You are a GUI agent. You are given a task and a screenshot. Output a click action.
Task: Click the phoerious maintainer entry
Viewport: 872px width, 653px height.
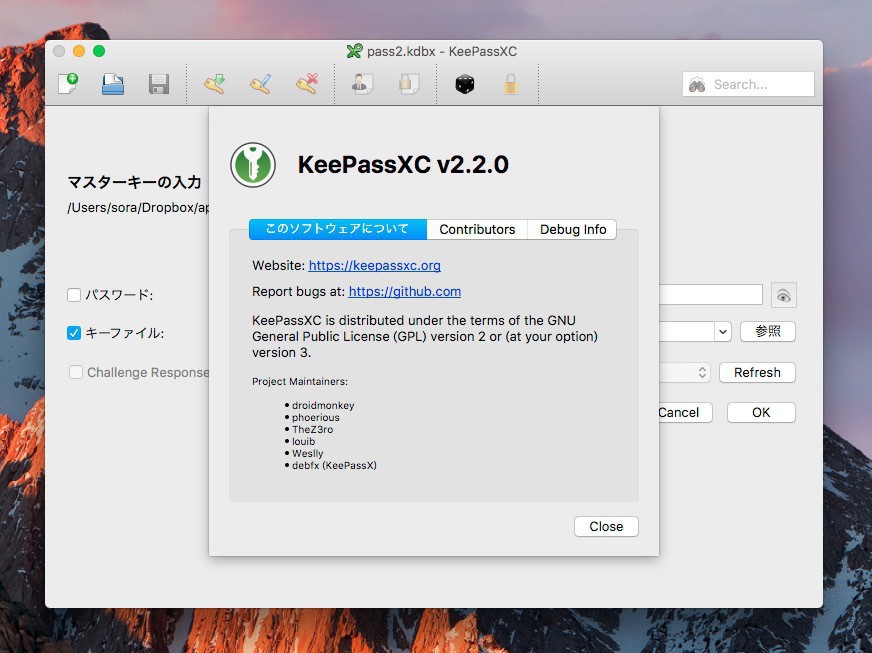click(315, 417)
